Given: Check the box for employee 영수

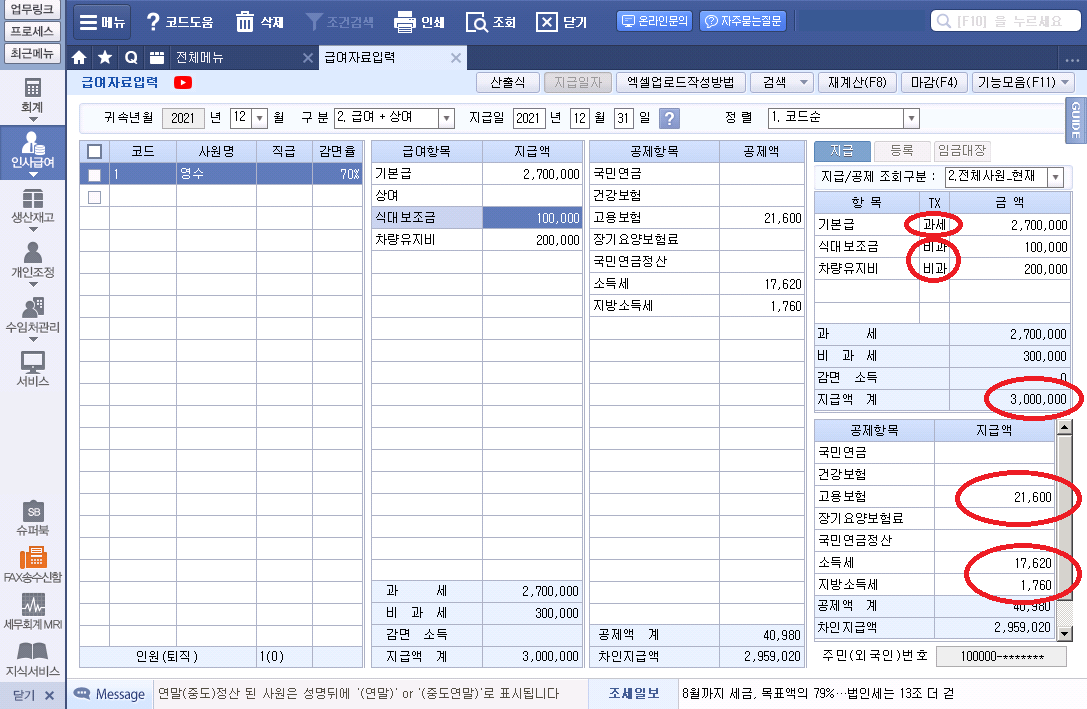Looking at the screenshot, I should pyautogui.click(x=94, y=175).
